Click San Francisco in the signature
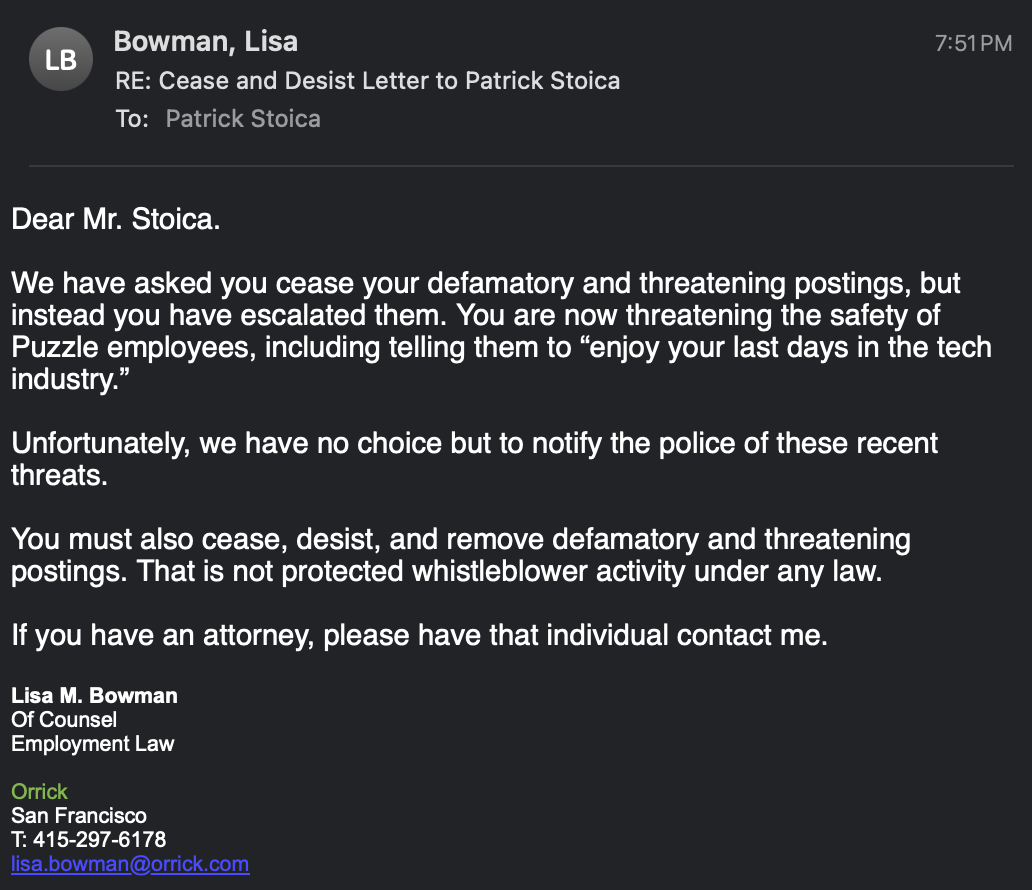 pos(79,816)
